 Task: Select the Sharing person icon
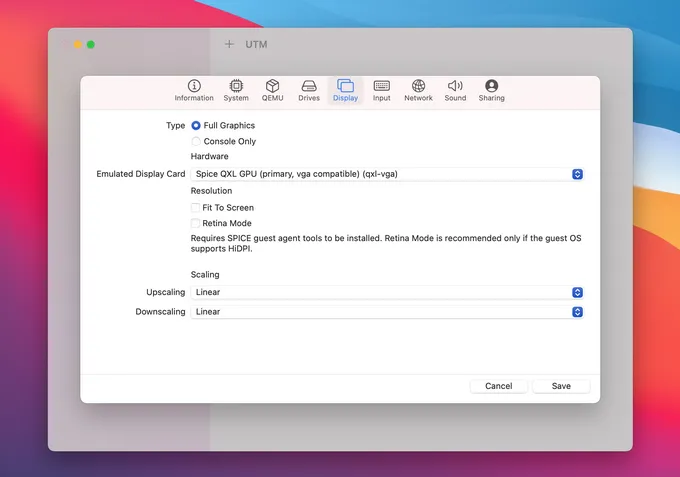click(491, 86)
